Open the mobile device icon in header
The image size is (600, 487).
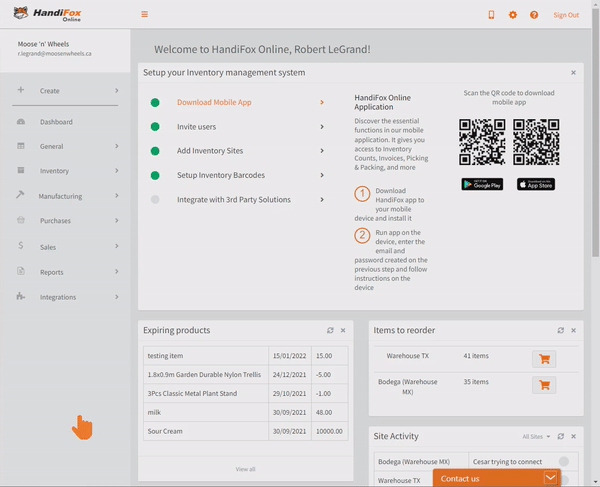491,15
